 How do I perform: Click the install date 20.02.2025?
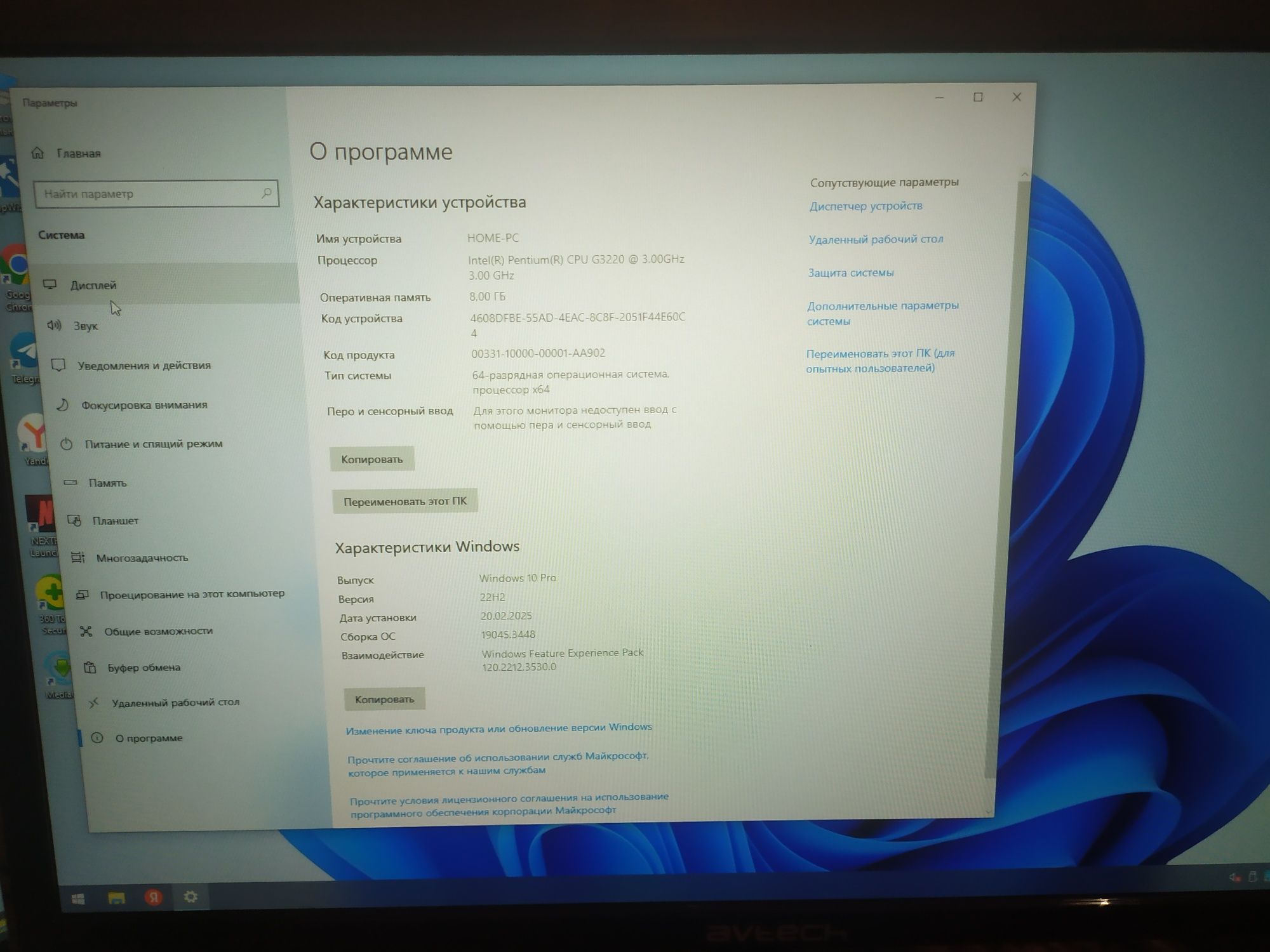point(506,616)
